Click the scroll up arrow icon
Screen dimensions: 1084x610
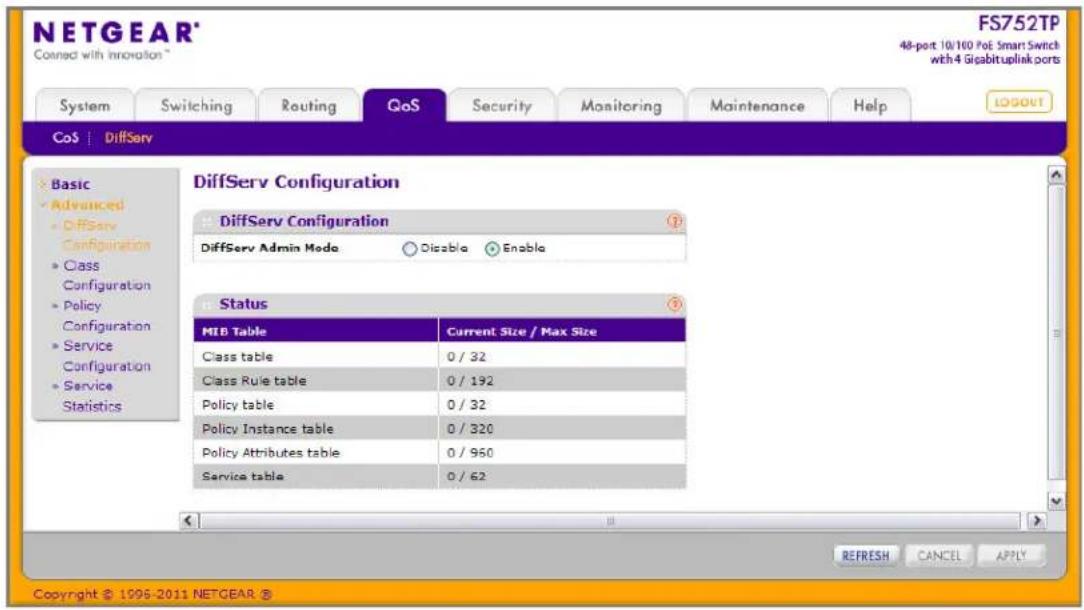click(1056, 175)
